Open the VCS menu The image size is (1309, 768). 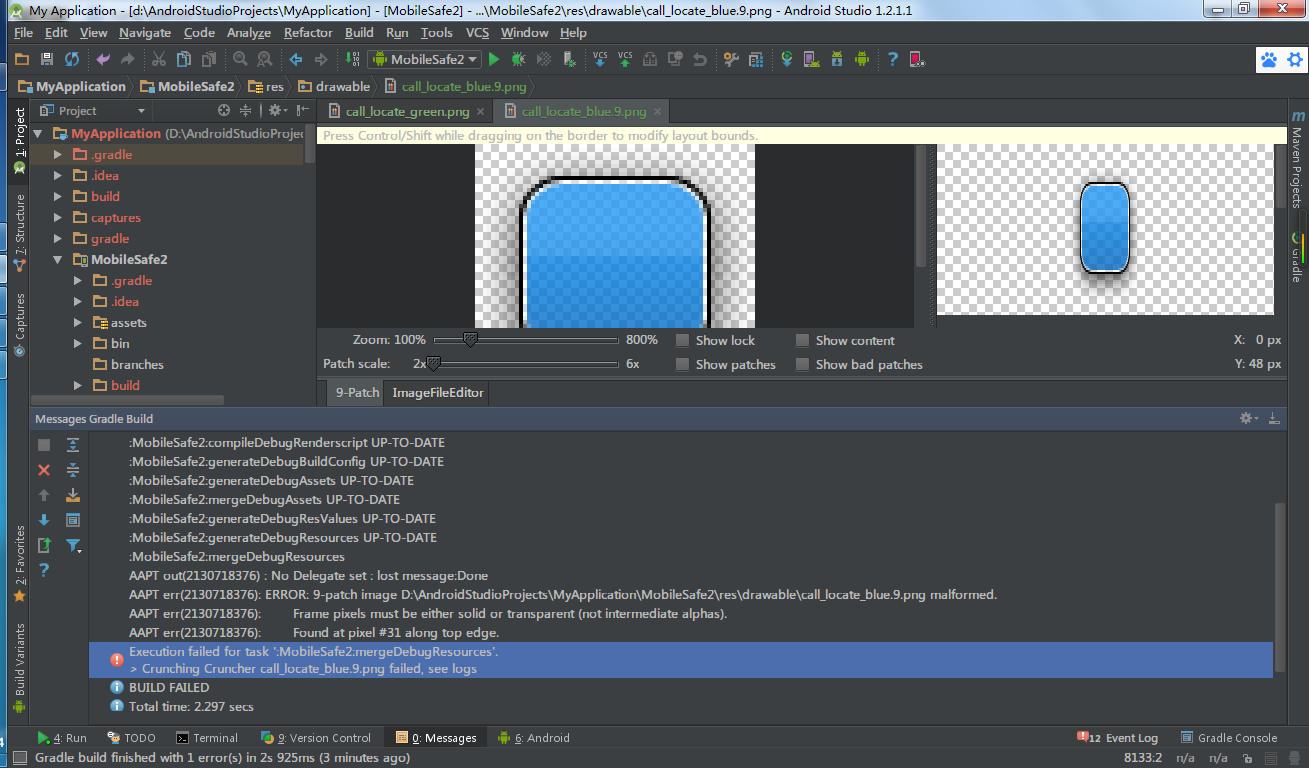tap(477, 32)
